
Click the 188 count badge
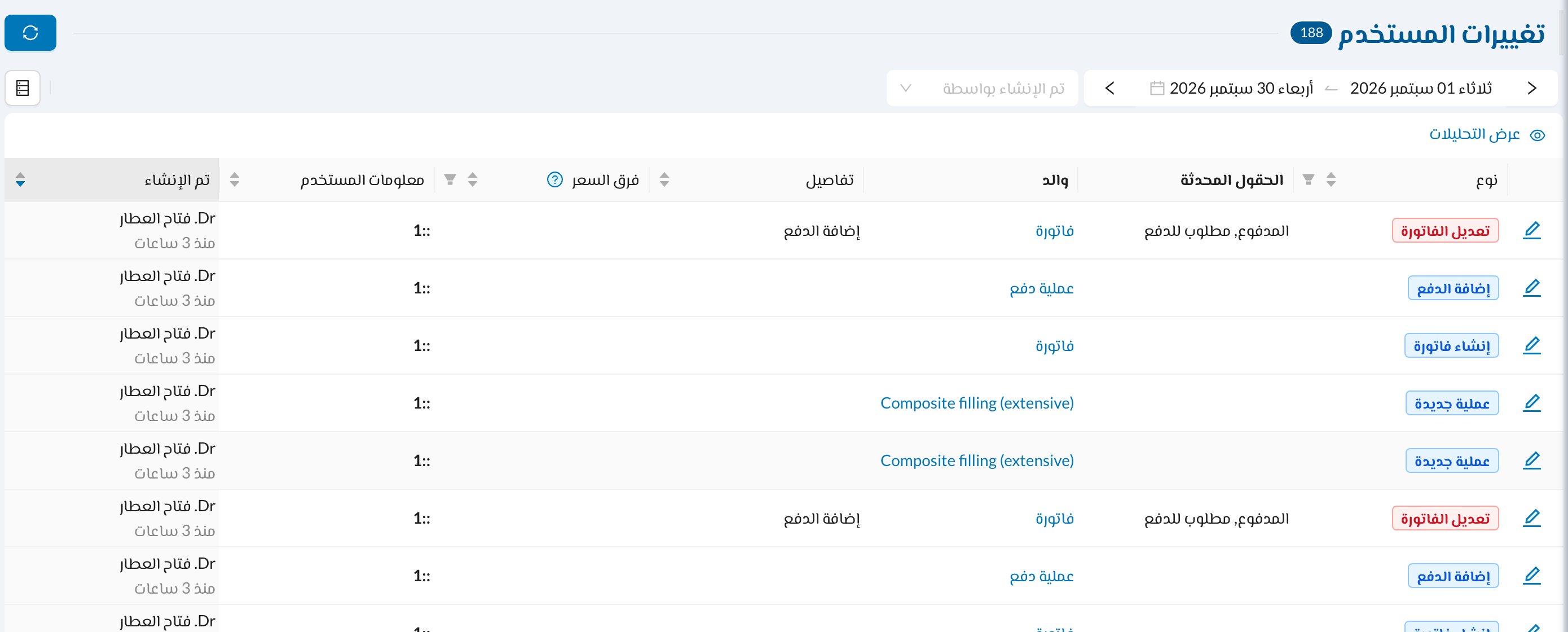pos(1311,32)
